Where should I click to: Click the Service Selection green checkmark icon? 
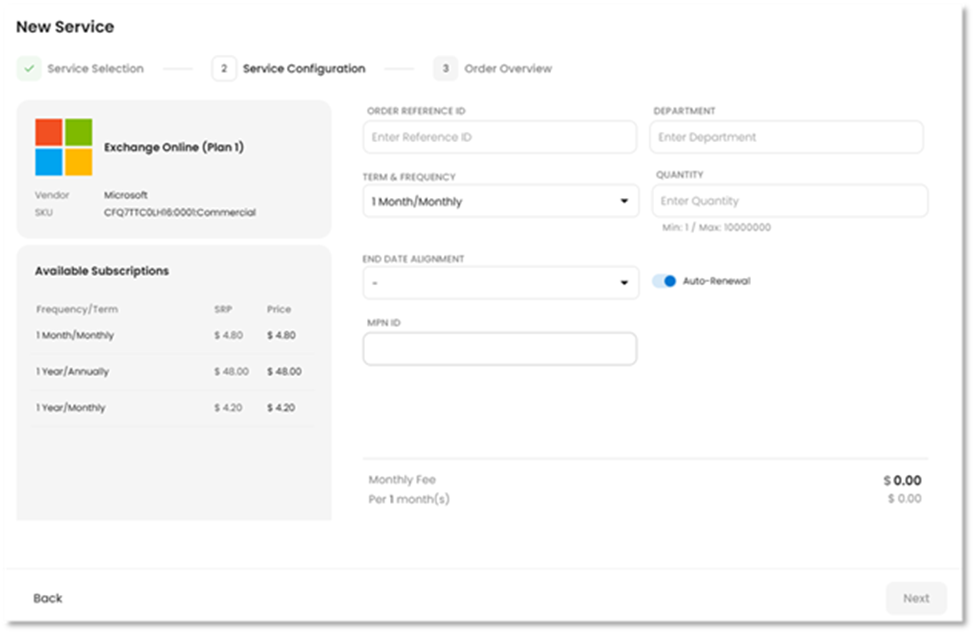point(29,68)
